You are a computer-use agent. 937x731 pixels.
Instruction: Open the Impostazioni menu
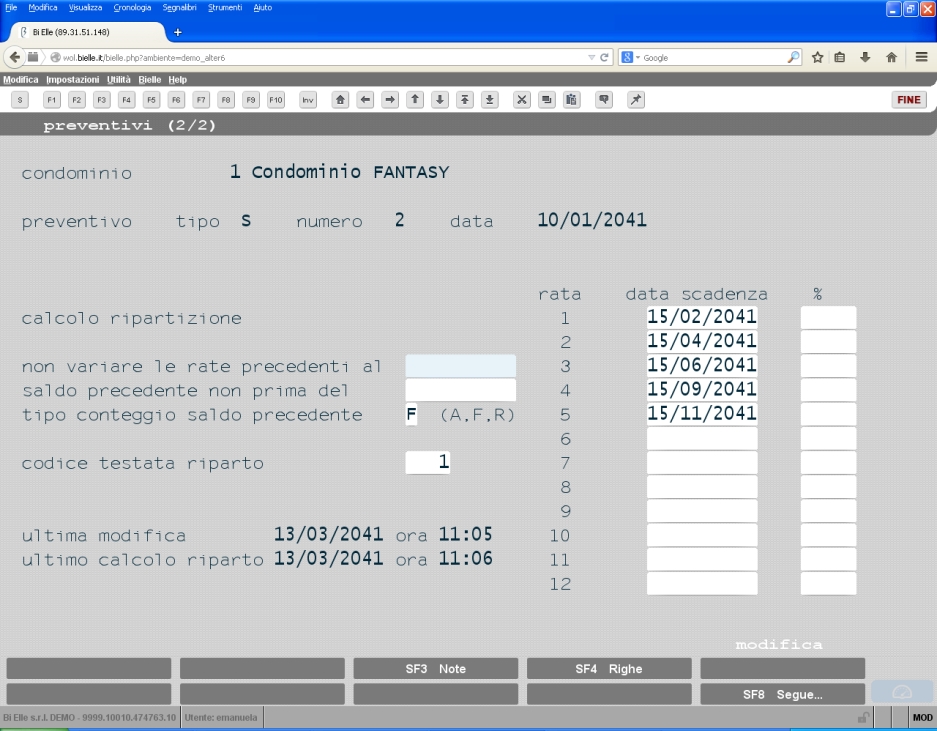click(73, 79)
